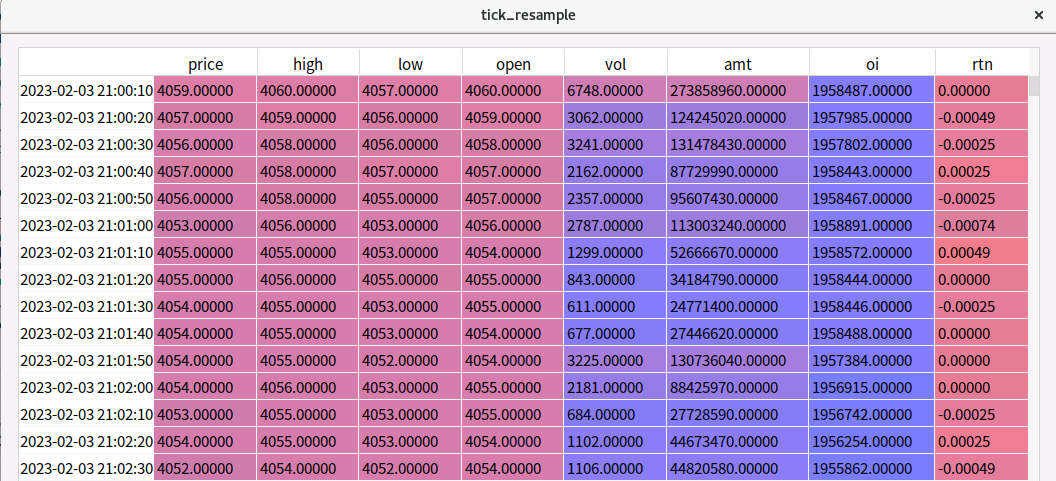
Task: Select amt cell 24771400.00000
Action: 738,306
